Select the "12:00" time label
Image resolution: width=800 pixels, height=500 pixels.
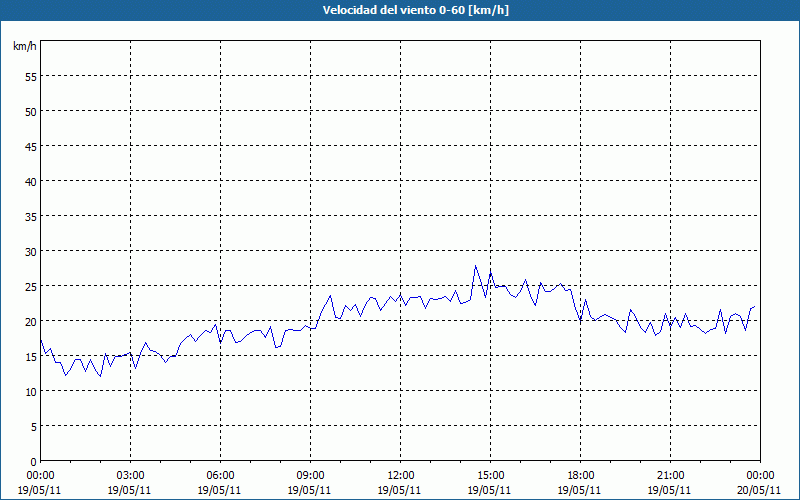(x=401, y=476)
